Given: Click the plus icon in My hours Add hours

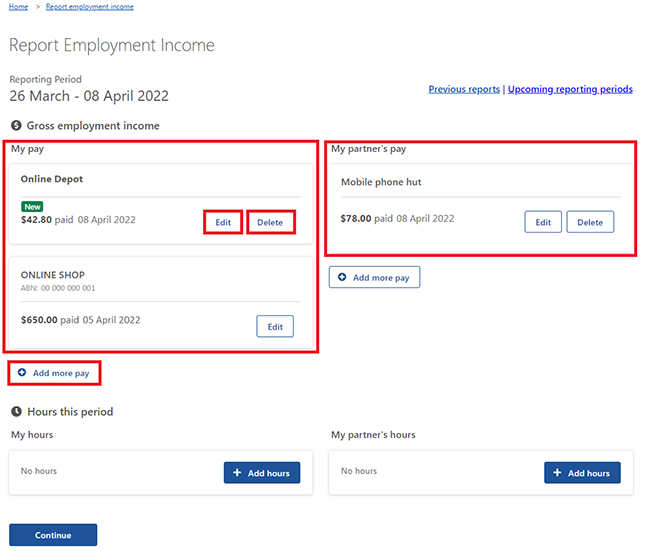Looking at the screenshot, I should tap(237, 472).
